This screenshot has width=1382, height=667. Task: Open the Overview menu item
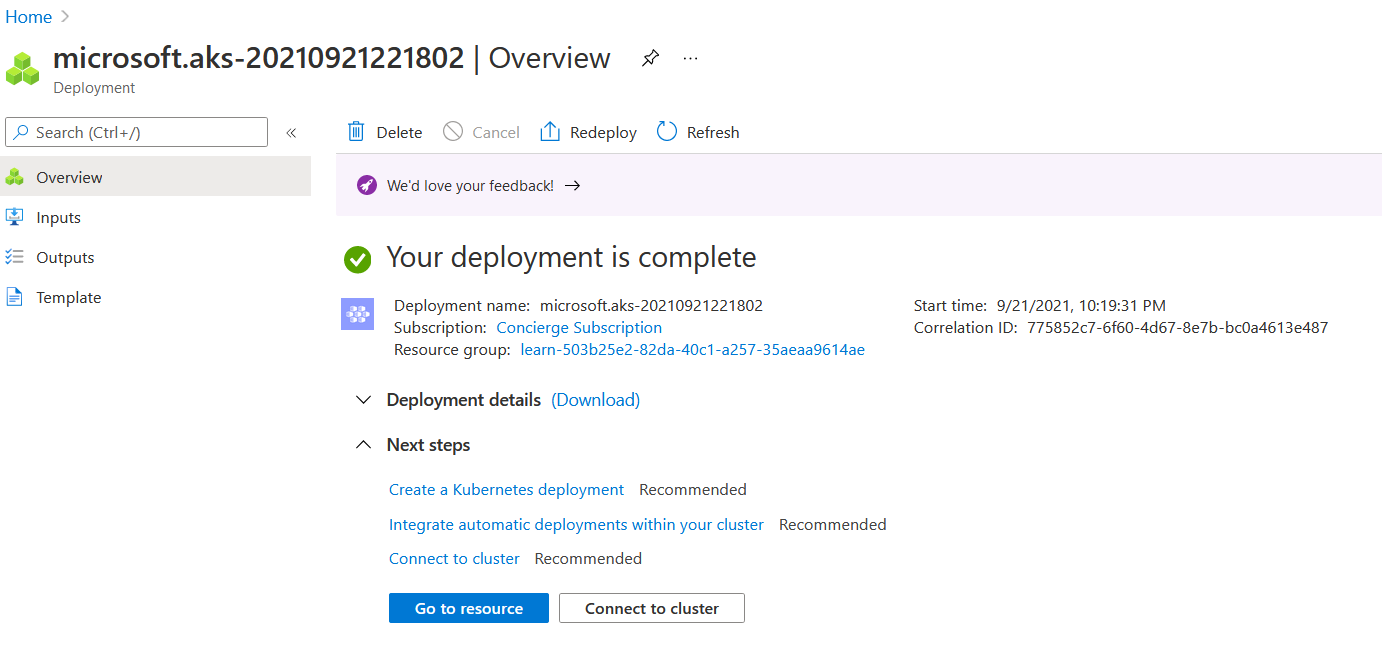pos(155,177)
